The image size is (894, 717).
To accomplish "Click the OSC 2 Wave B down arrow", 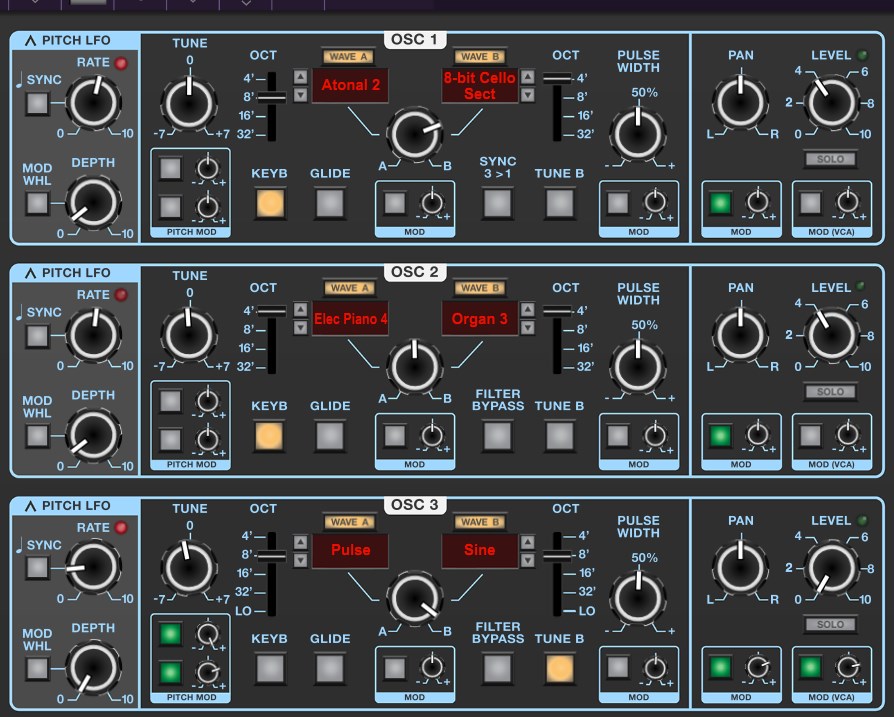I will coord(528,327).
